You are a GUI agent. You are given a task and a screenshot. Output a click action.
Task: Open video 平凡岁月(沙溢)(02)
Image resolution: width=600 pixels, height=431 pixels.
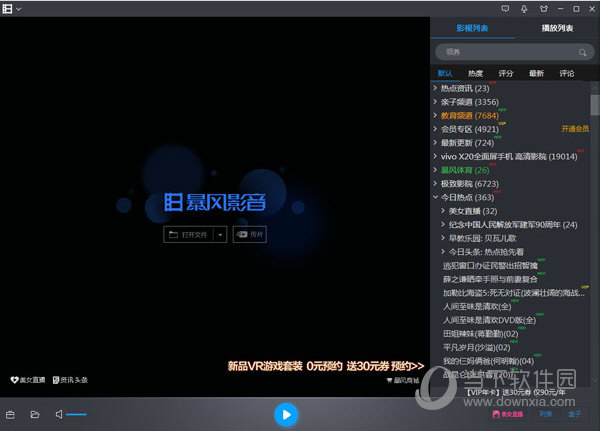point(476,347)
